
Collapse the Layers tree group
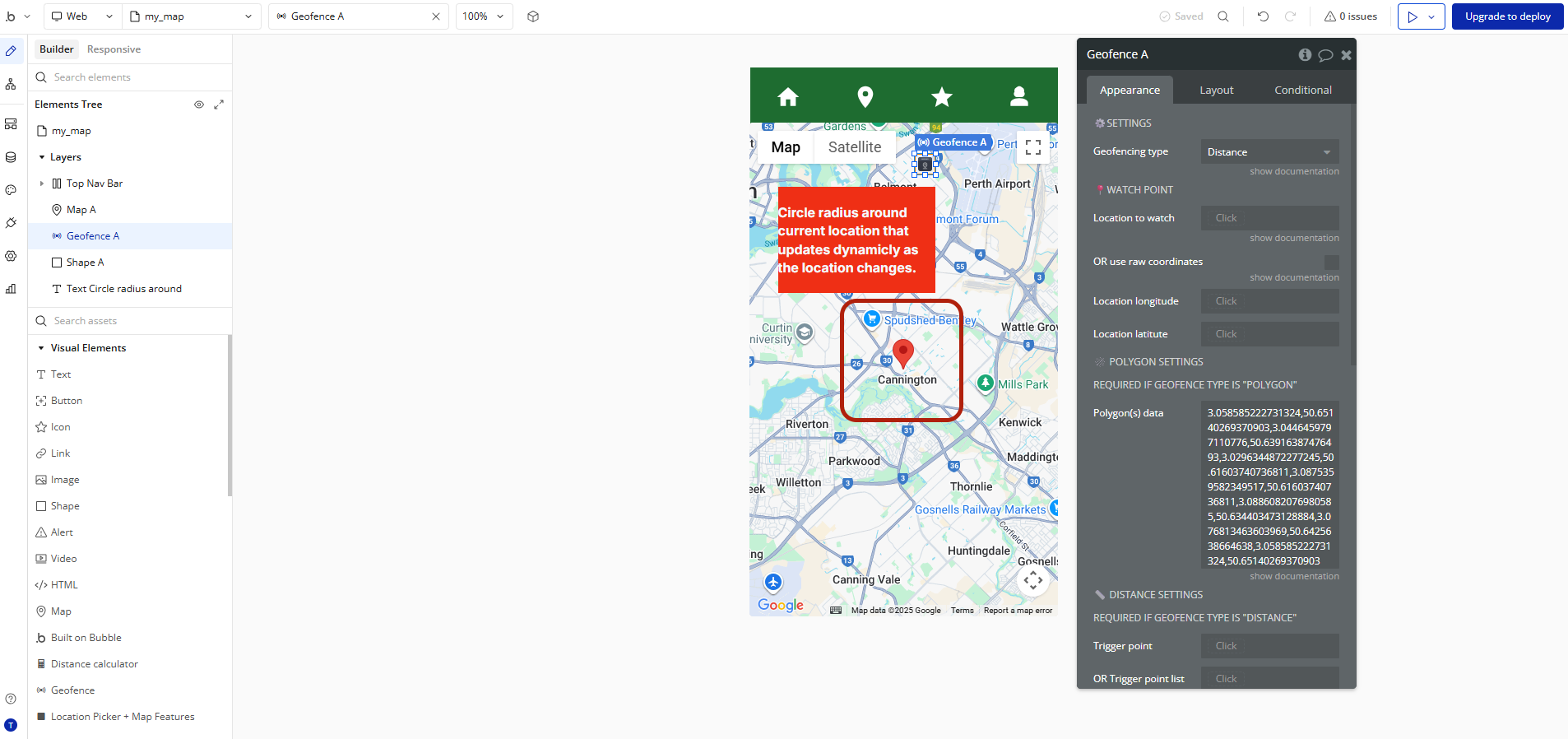tap(42, 157)
